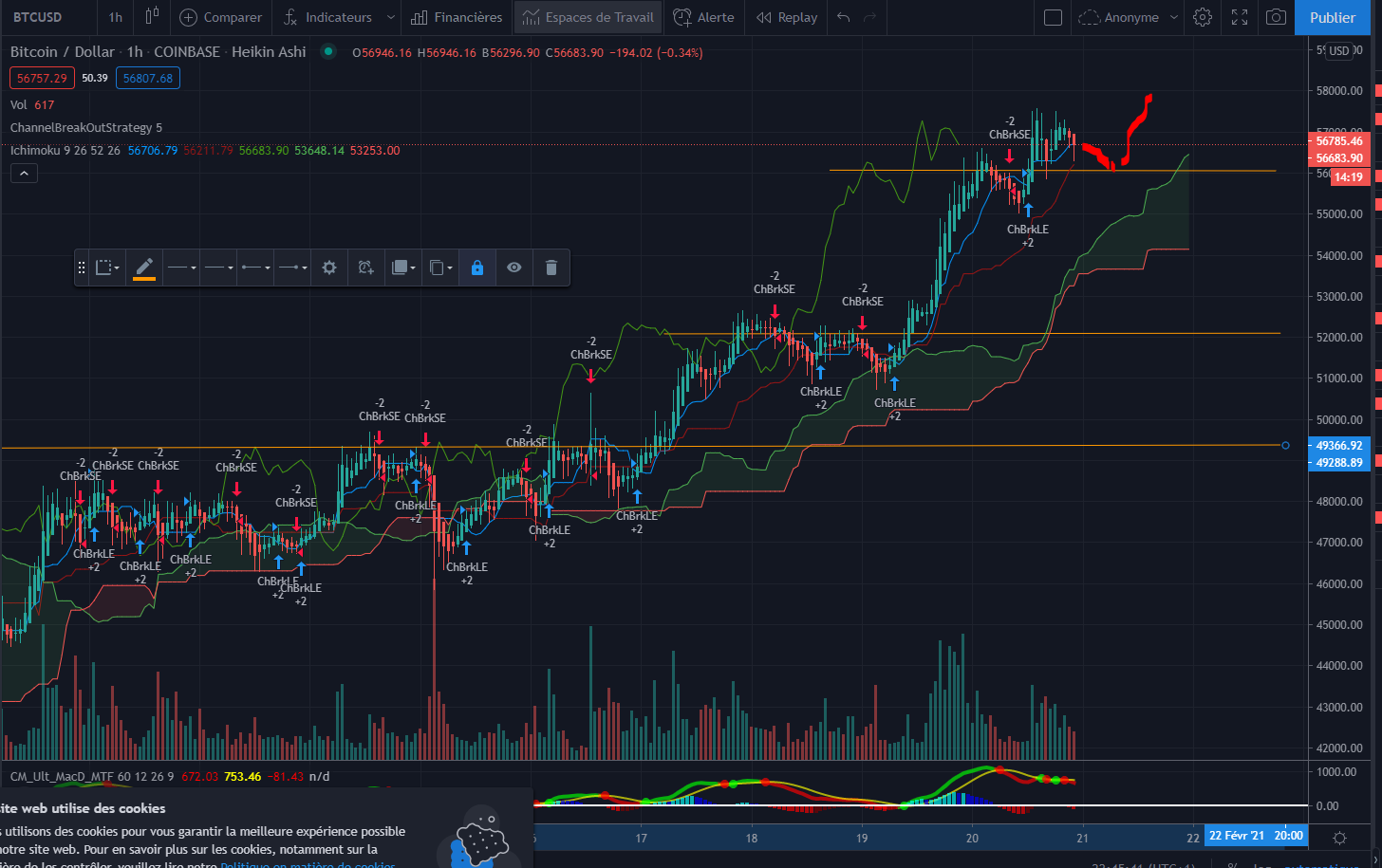Click the 56683.90 price label
Image resolution: width=1382 pixels, height=868 pixels.
[1338, 157]
